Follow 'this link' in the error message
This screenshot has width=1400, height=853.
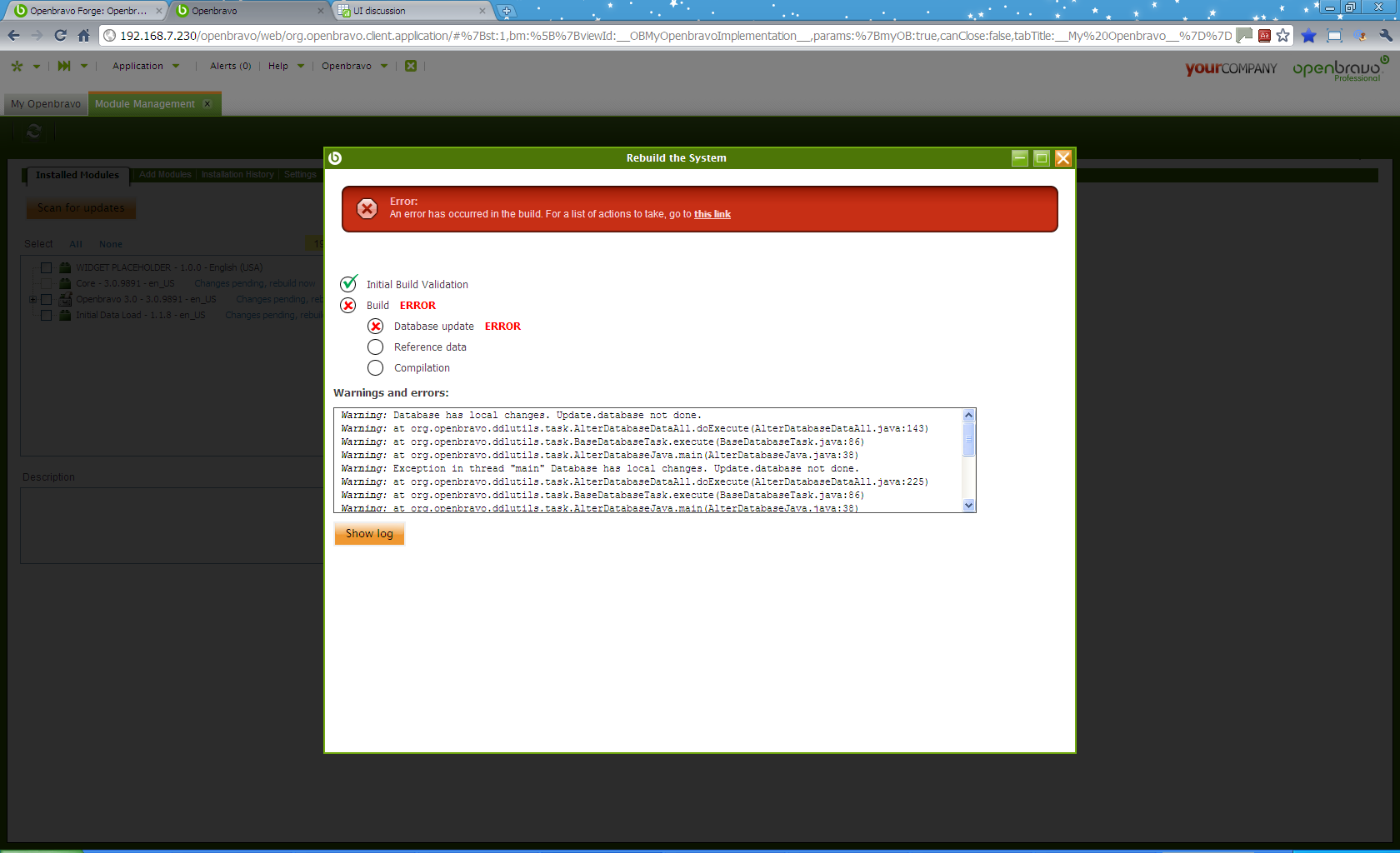click(712, 214)
